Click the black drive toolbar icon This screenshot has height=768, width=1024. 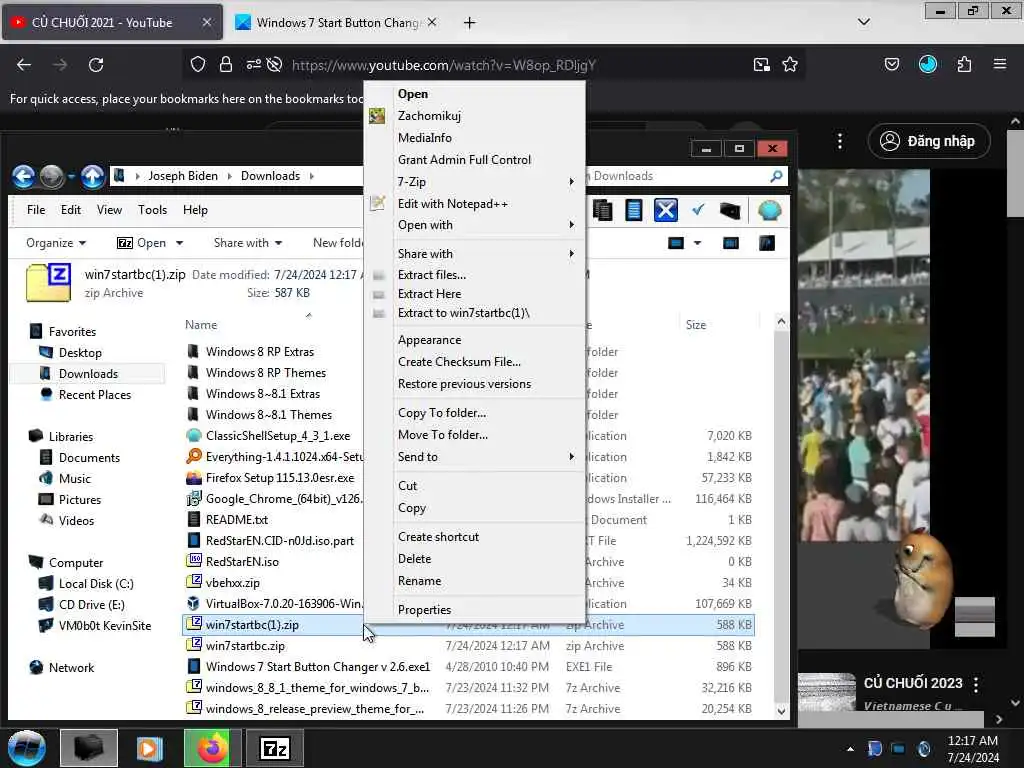point(730,210)
